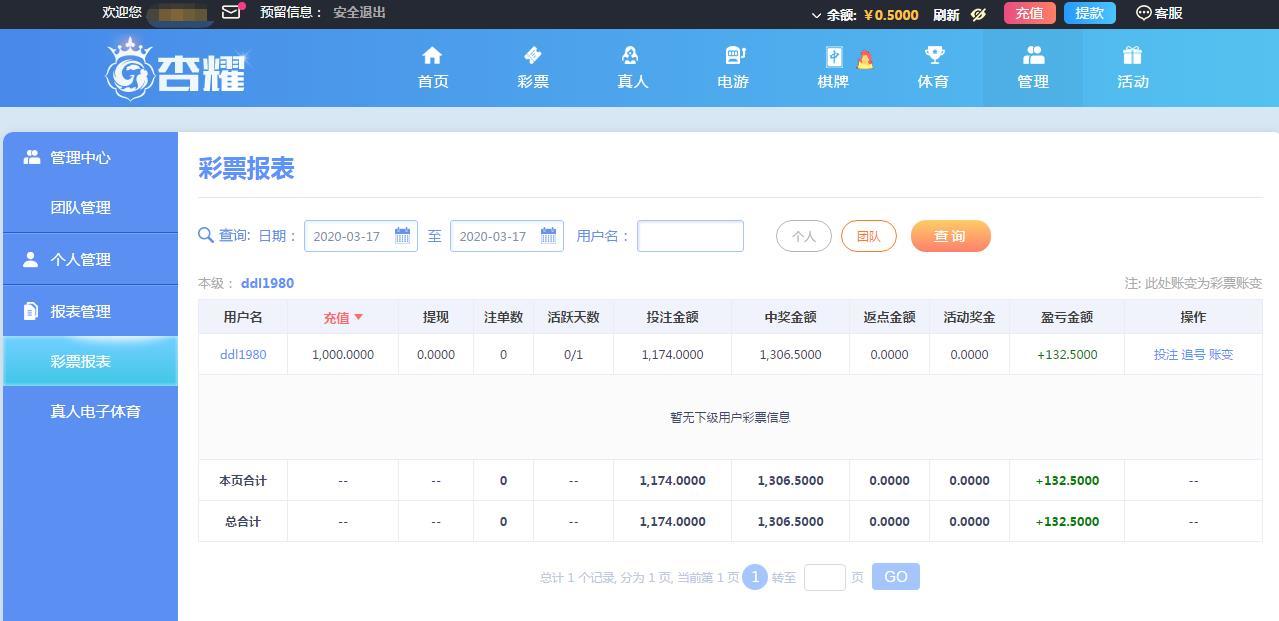
Task: Click 充值 recharge button in top bar
Action: coord(1029,13)
